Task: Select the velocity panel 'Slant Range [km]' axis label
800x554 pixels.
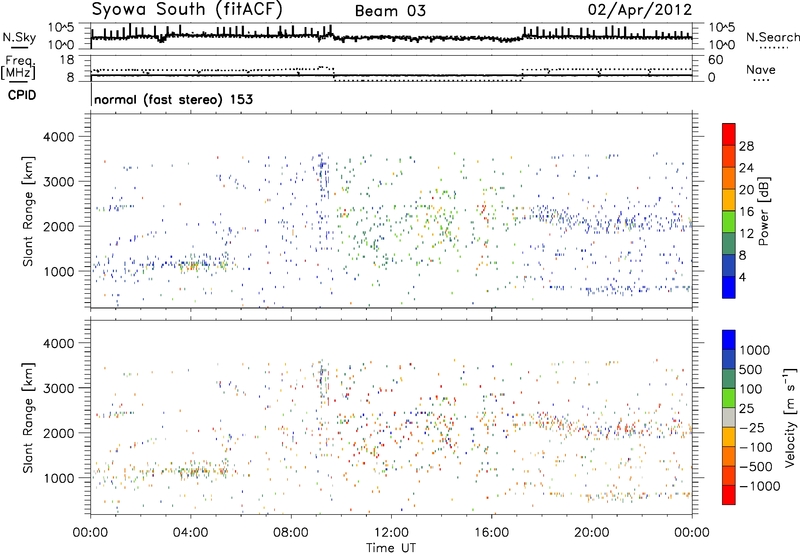Action: [28, 418]
